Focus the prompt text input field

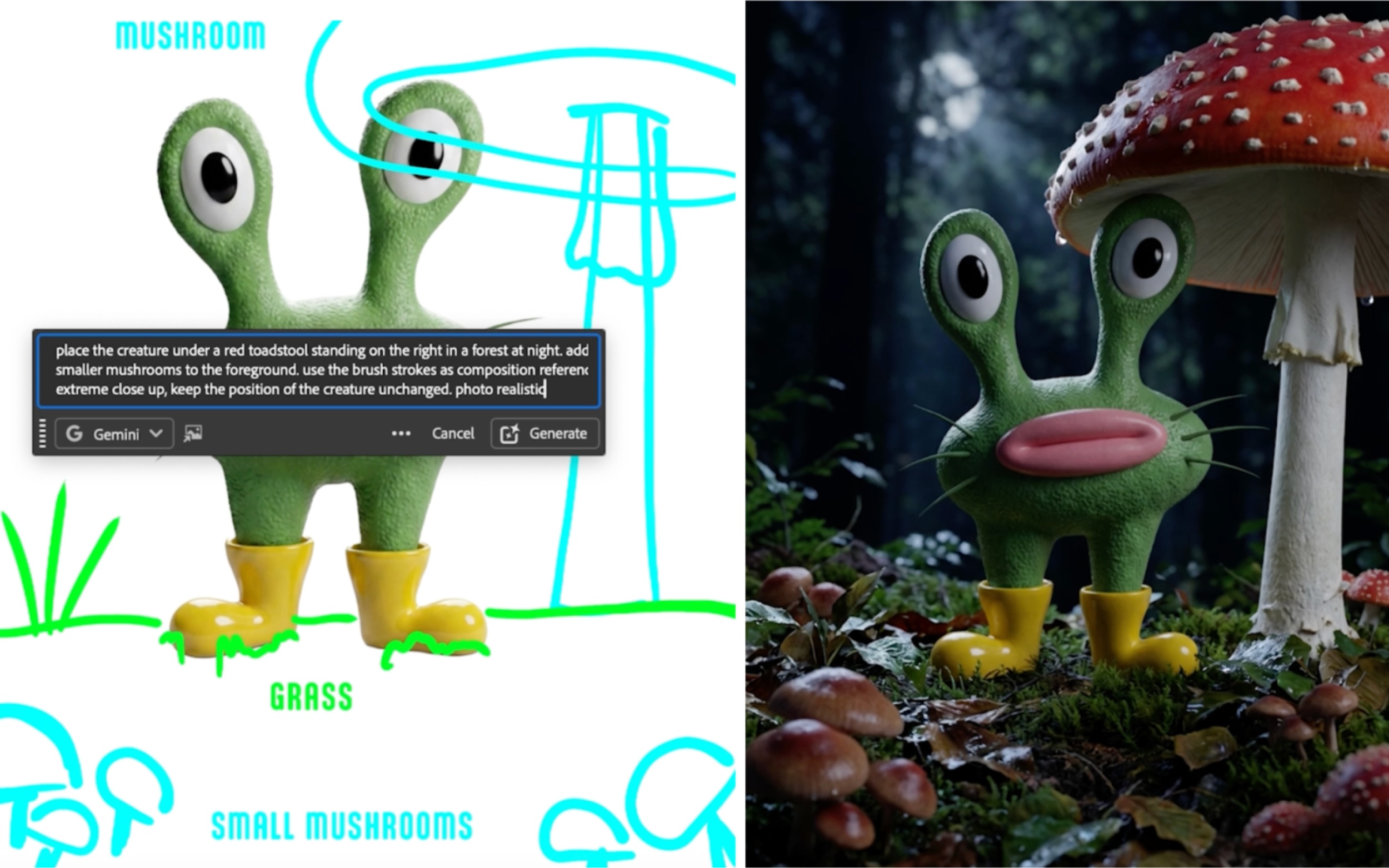click(x=319, y=370)
